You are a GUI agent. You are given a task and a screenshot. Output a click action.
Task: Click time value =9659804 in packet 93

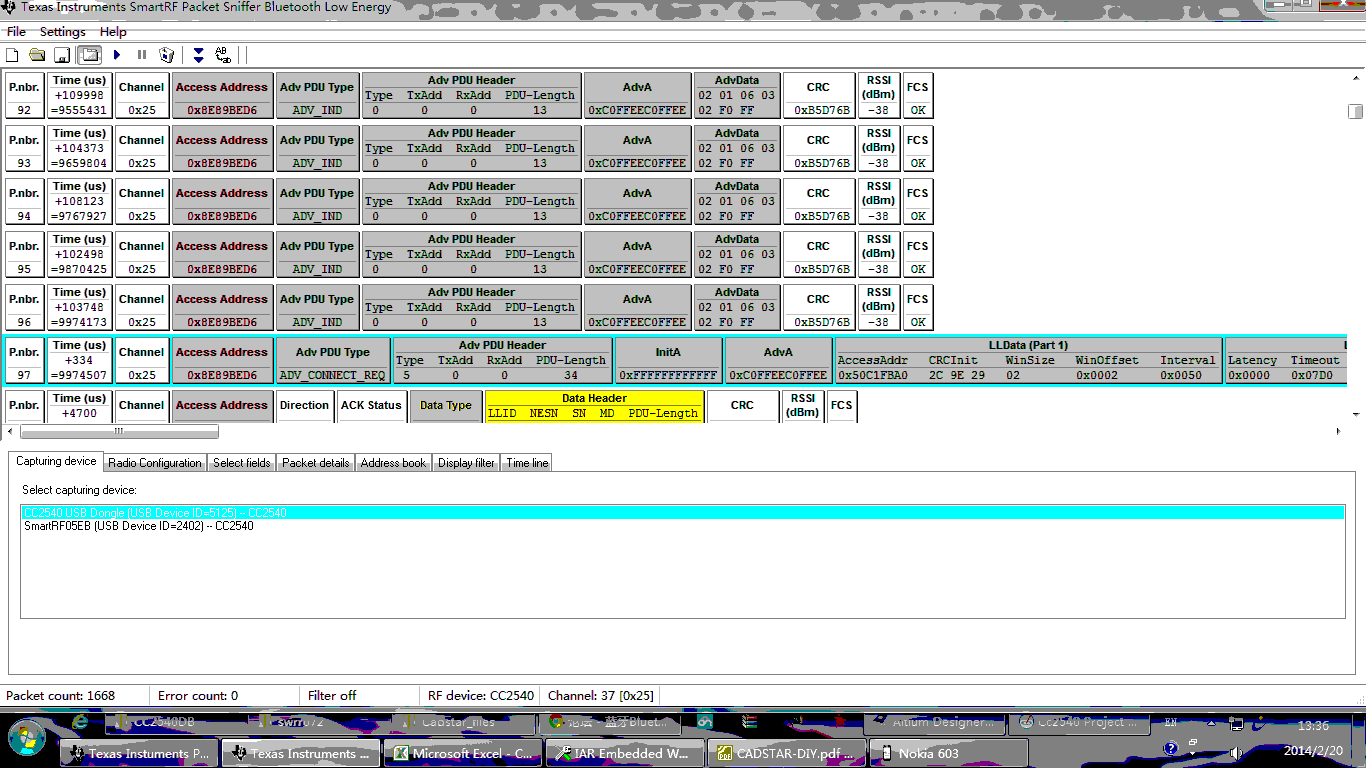point(80,164)
